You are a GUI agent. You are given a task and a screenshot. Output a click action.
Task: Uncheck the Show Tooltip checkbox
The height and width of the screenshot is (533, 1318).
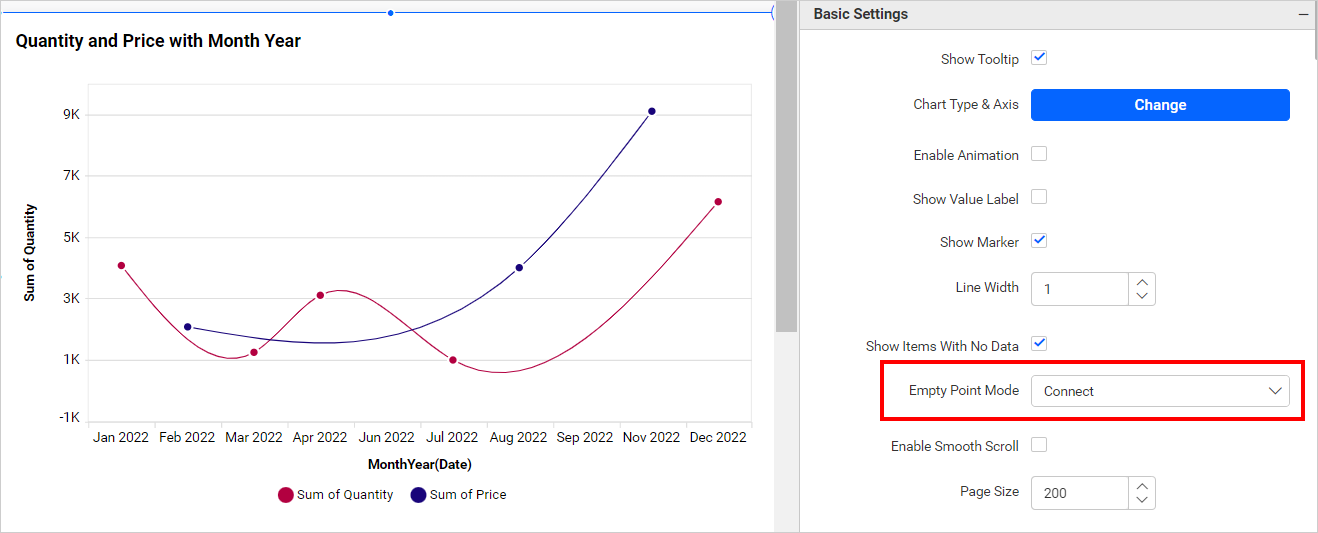(1039, 58)
